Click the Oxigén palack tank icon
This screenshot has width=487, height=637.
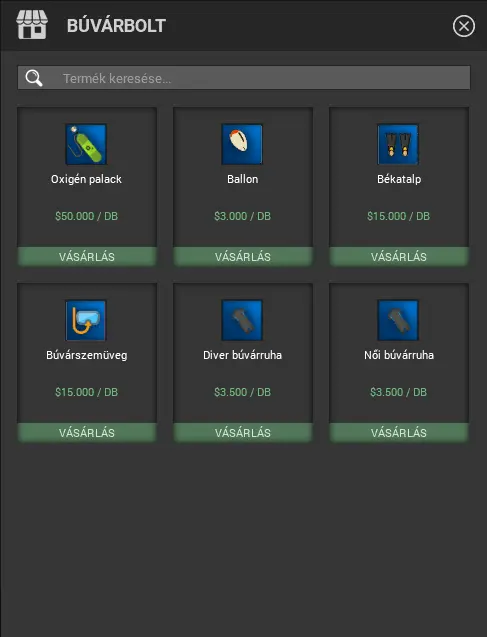tap(86, 144)
